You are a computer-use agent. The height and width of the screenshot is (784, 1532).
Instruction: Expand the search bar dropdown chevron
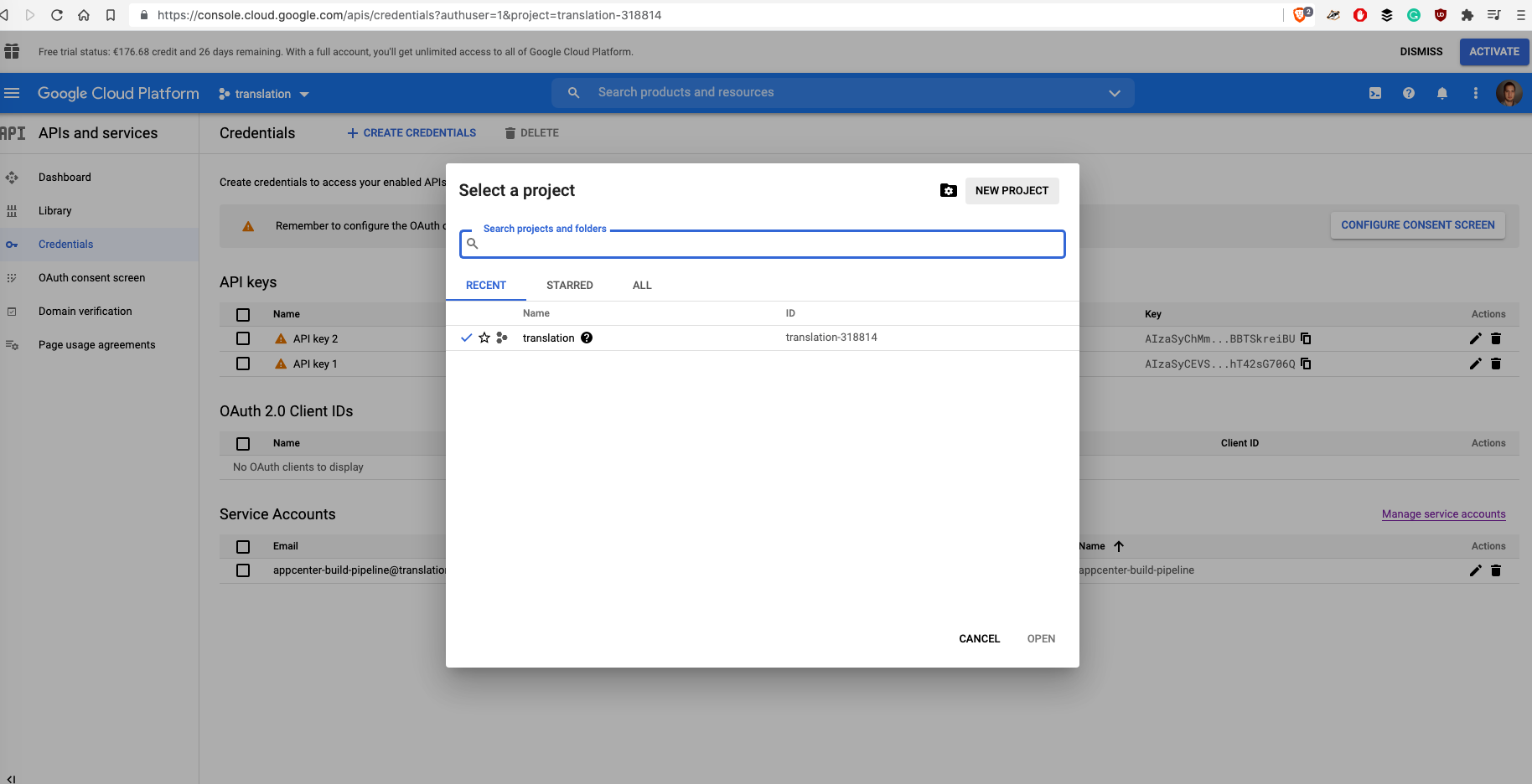[1115, 93]
